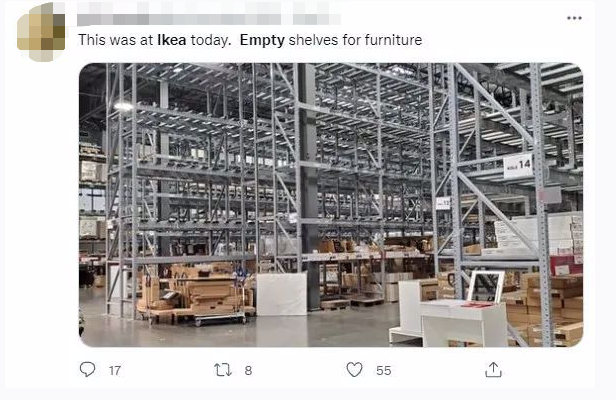This screenshot has height=400, width=616.
Task: Open the warehouse photo attachment
Action: point(331,205)
